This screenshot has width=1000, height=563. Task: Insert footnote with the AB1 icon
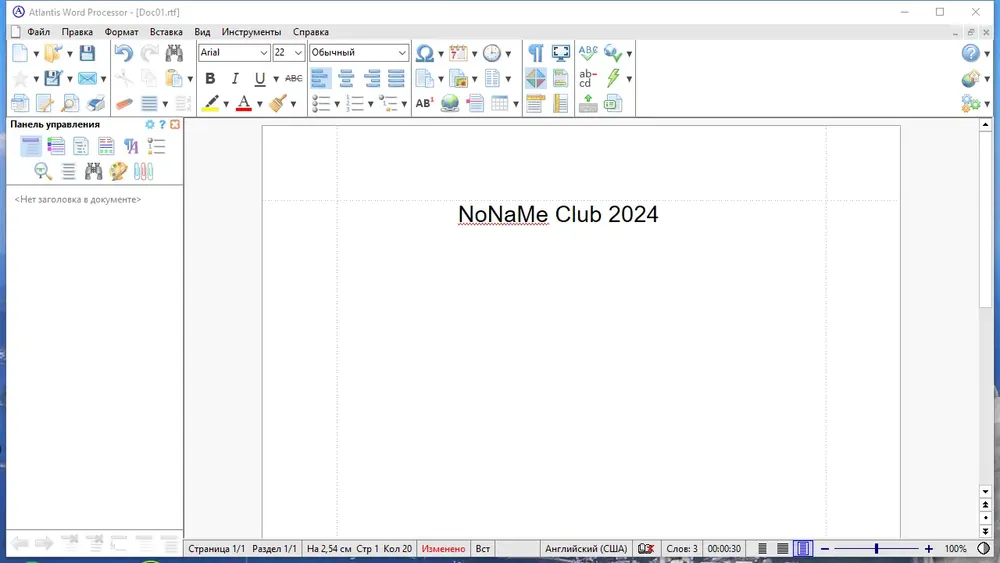click(424, 103)
